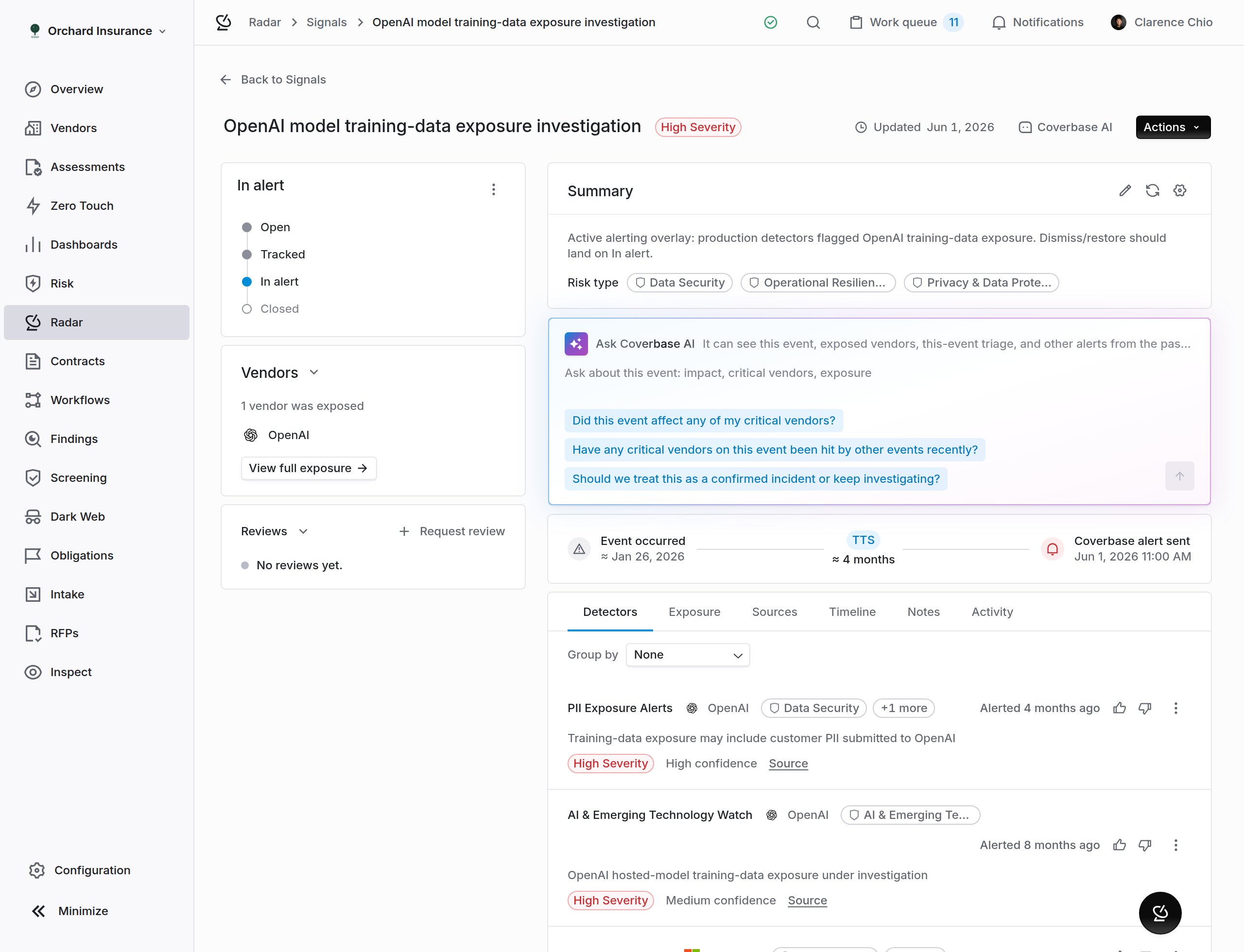Navigate to Signals breadcrumb

[x=327, y=22]
